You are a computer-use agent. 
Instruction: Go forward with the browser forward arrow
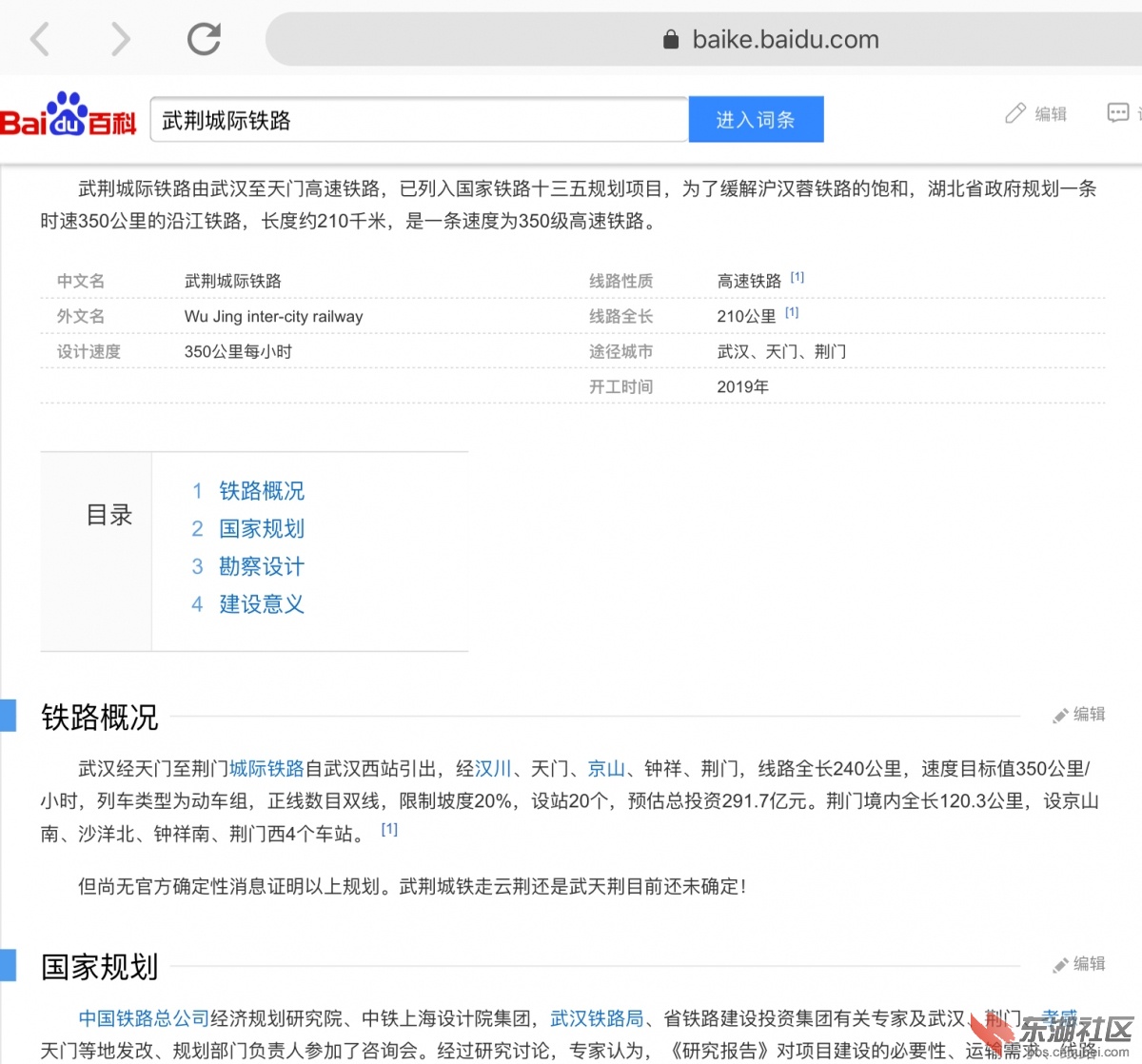(120, 39)
